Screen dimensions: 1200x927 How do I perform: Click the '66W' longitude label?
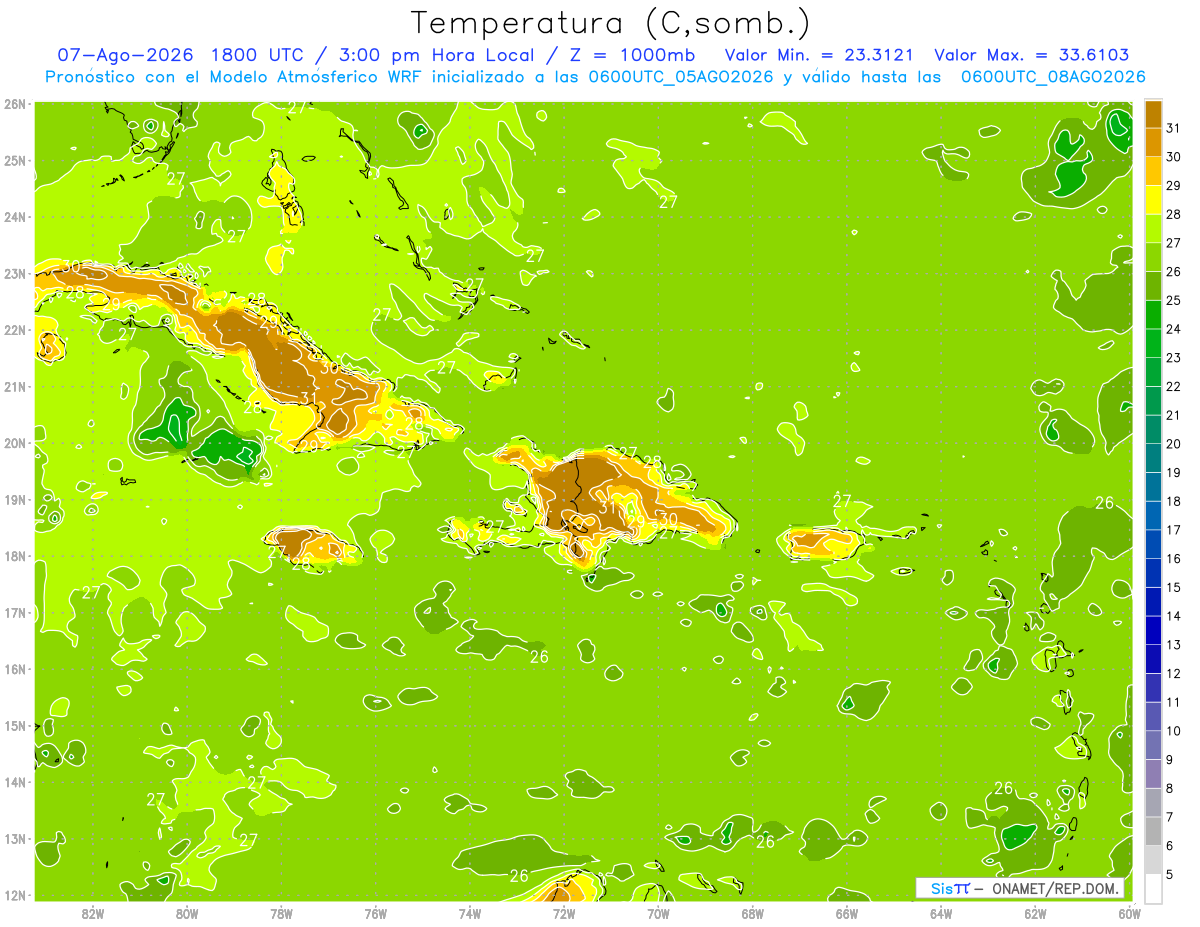coord(847,914)
